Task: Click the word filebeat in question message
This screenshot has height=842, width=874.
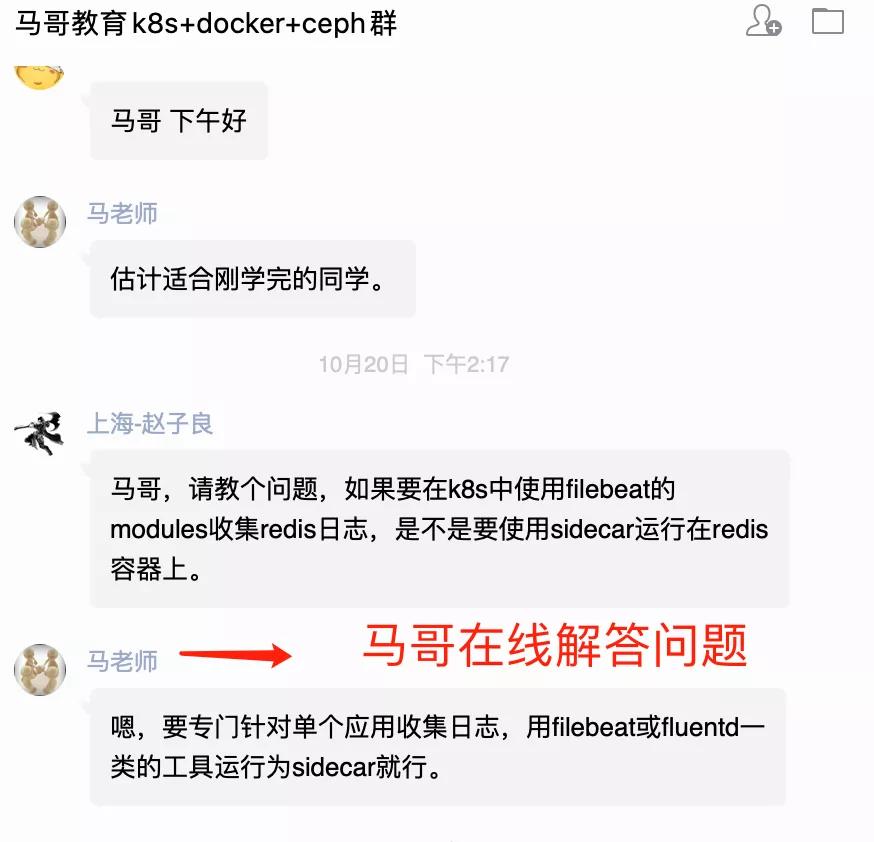Action: 608,489
